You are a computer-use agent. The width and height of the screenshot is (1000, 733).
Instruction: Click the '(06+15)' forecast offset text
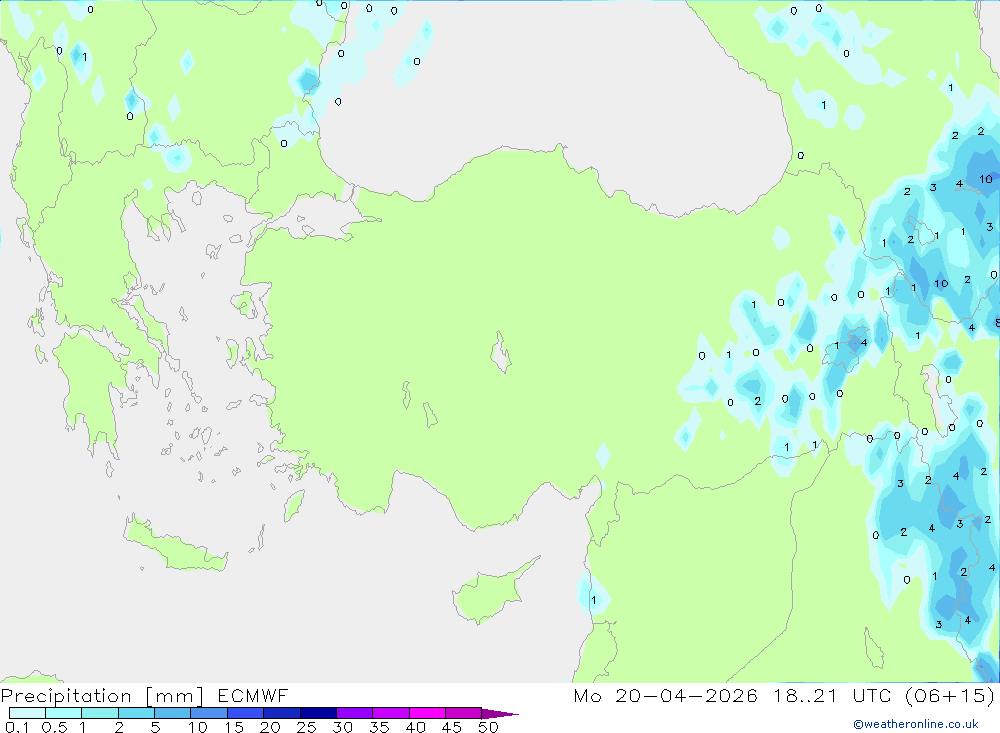point(950,695)
